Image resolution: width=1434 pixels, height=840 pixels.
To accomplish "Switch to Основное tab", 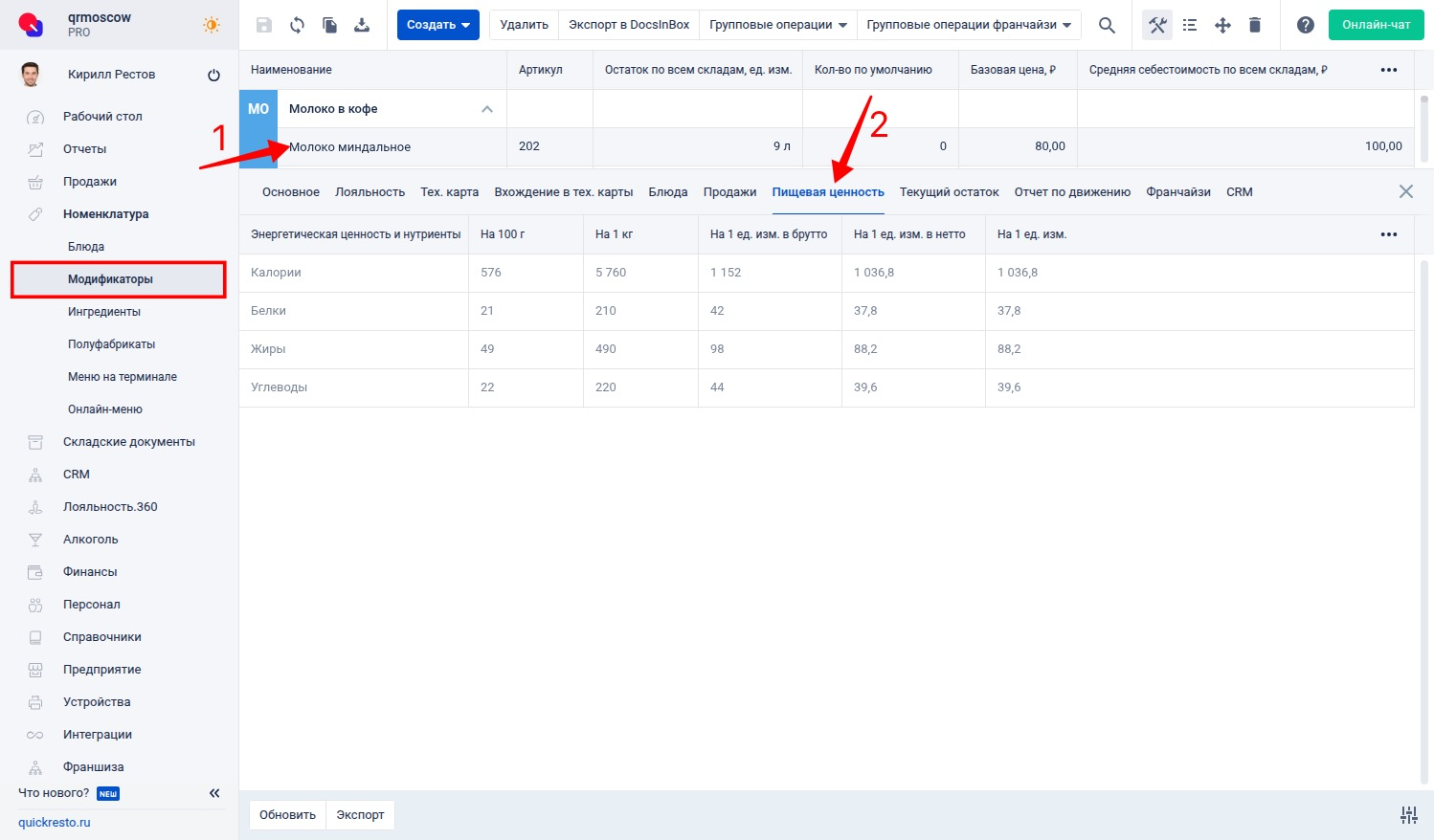I will click(x=291, y=192).
